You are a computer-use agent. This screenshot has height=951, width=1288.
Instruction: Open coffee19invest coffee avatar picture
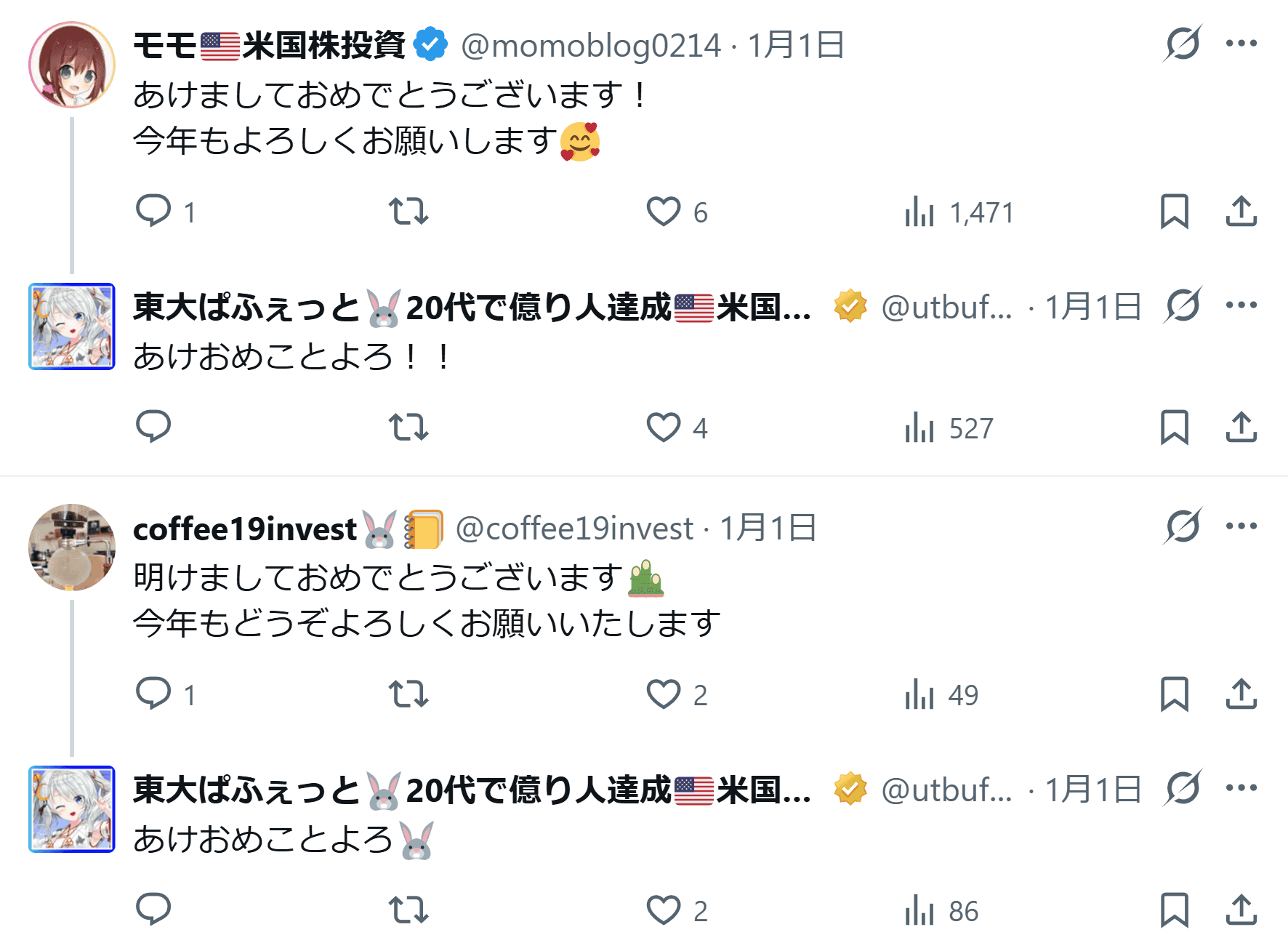tap(72, 547)
